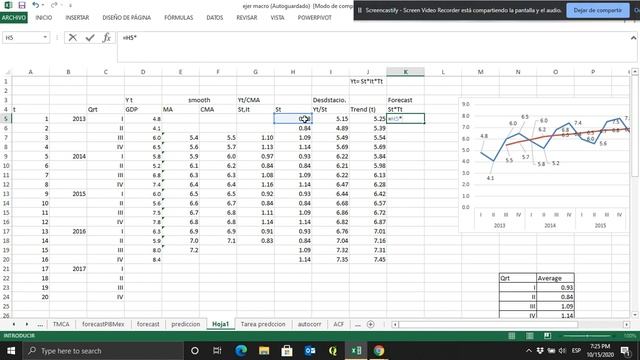Adjust the zoom slider in status bar
Screen dimensions: 640x360
(587, 336)
